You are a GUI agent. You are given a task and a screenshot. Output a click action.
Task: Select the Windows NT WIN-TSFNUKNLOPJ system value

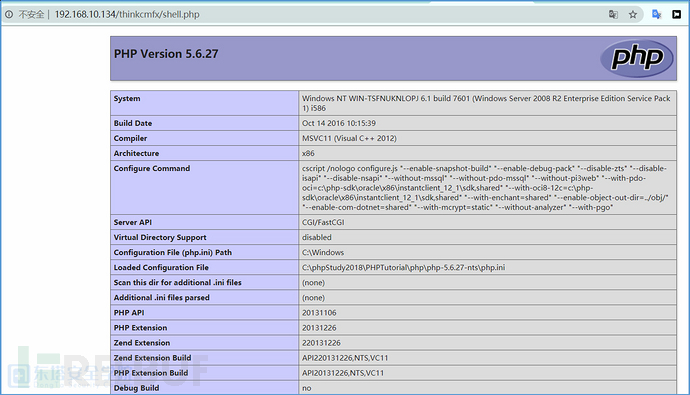[x=486, y=103]
